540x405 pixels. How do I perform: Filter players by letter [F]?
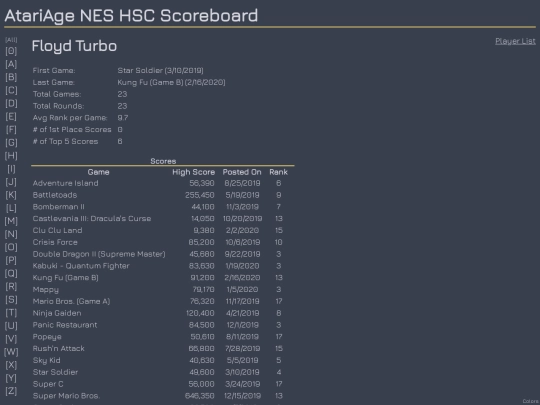[x=11, y=129]
